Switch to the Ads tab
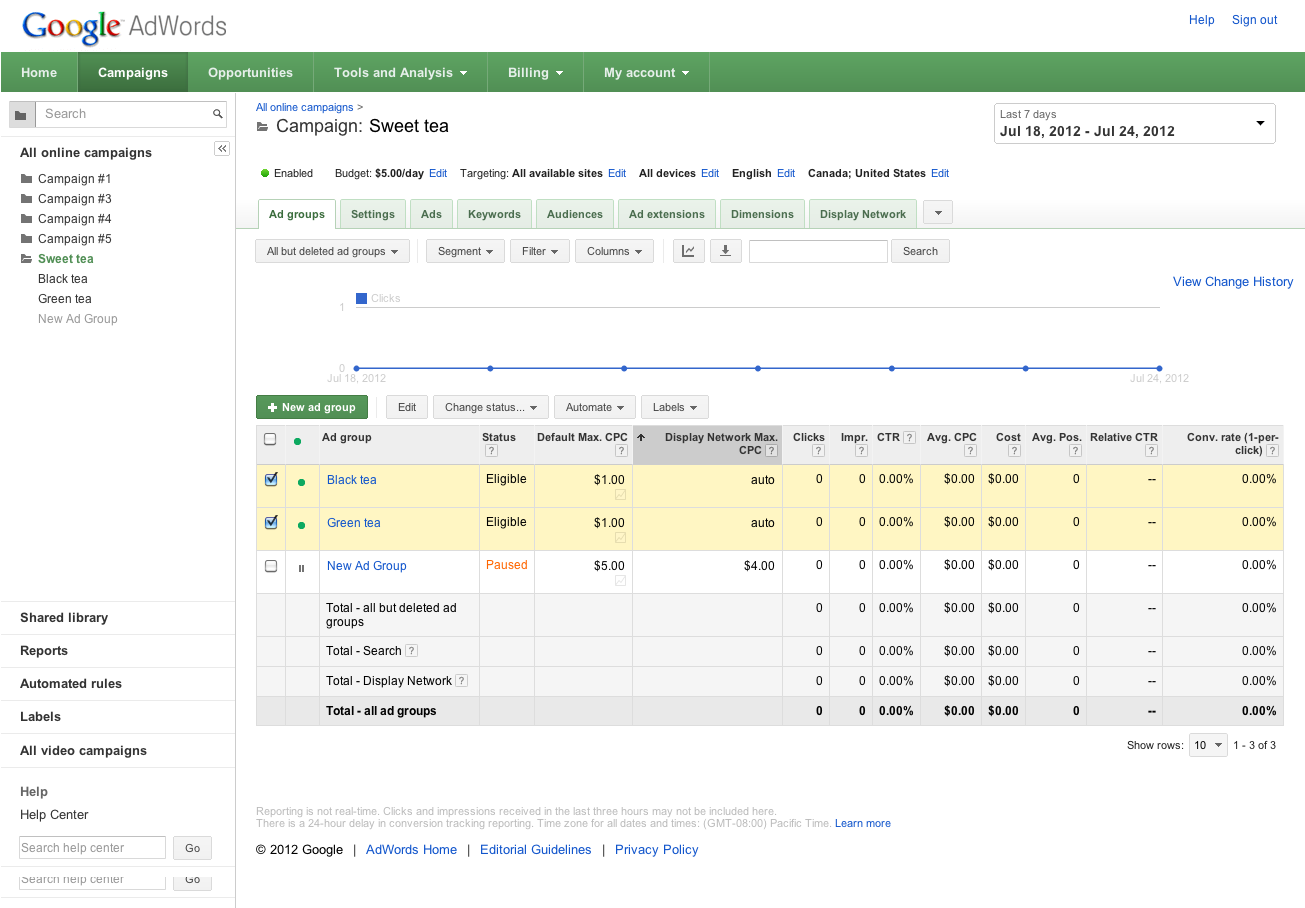Screen dimensions: 1305x908 [x=431, y=214]
